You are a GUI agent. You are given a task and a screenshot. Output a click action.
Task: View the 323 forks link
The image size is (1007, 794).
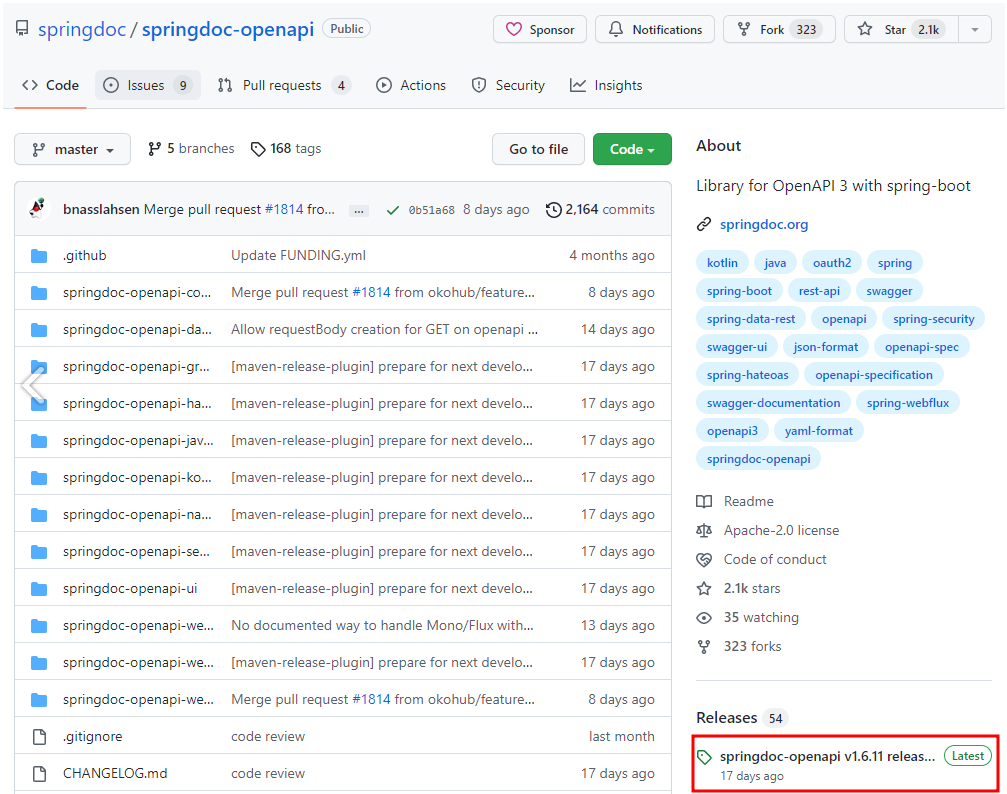pos(752,646)
